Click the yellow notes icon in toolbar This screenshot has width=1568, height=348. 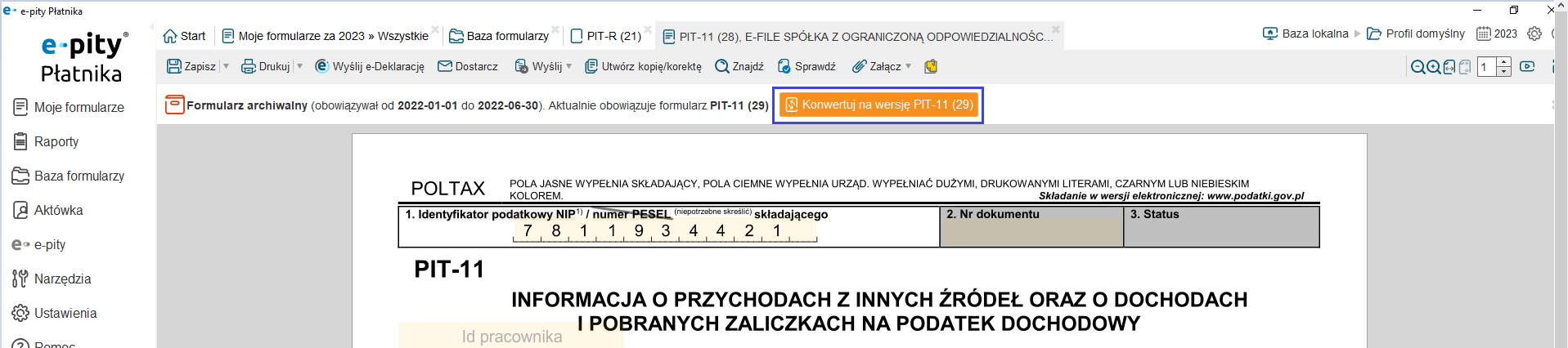(x=931, y=66)
